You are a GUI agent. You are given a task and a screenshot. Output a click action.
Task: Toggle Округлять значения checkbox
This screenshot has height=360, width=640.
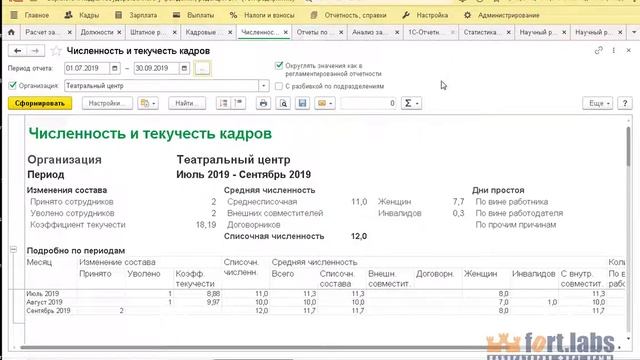(279, 65)
